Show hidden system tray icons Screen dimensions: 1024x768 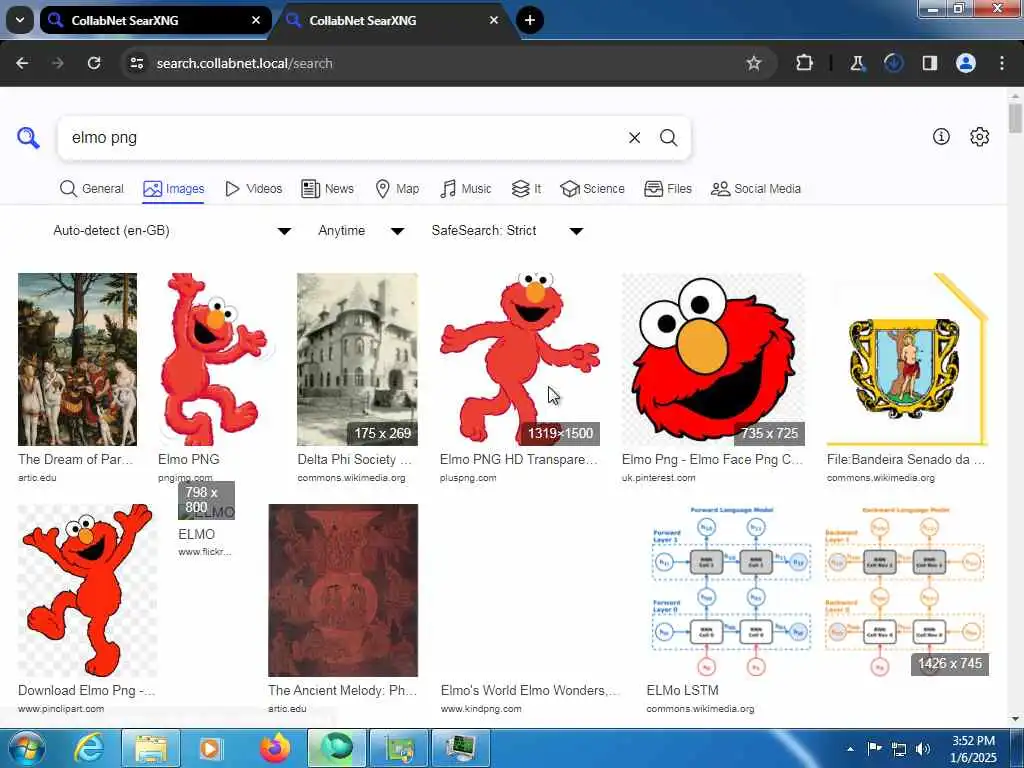850,749
